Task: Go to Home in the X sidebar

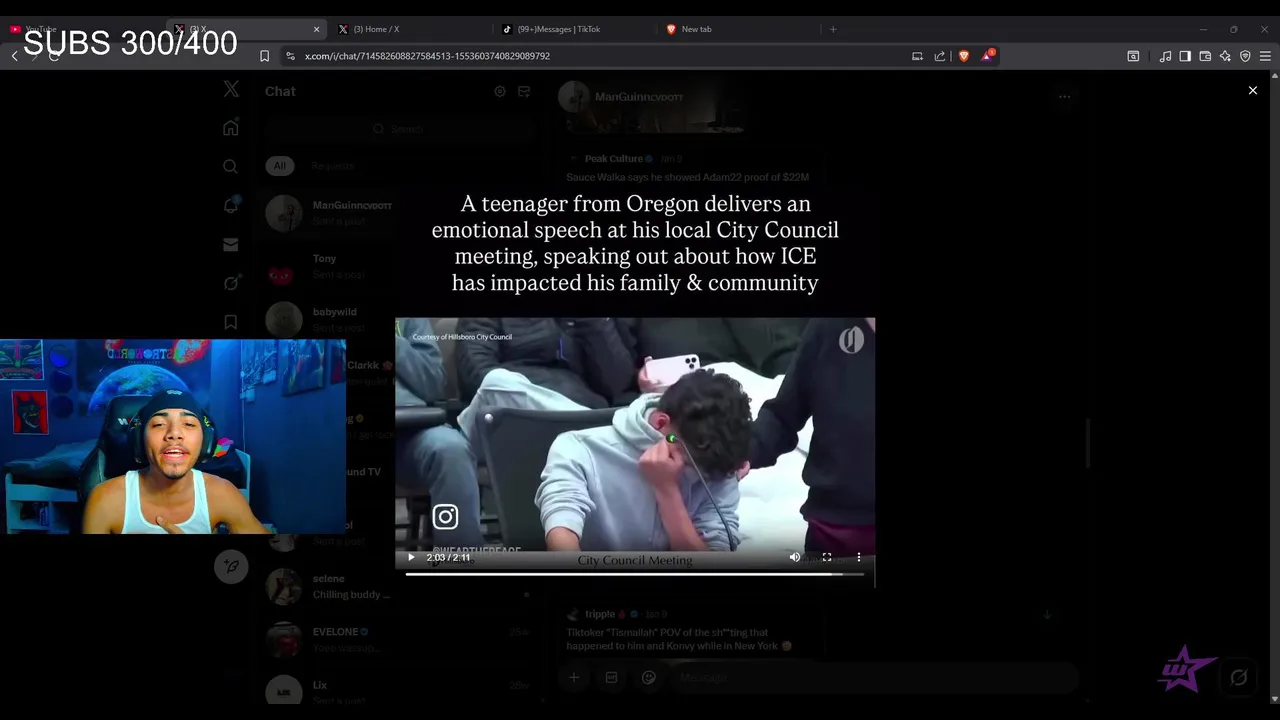Action: point(231,128)
